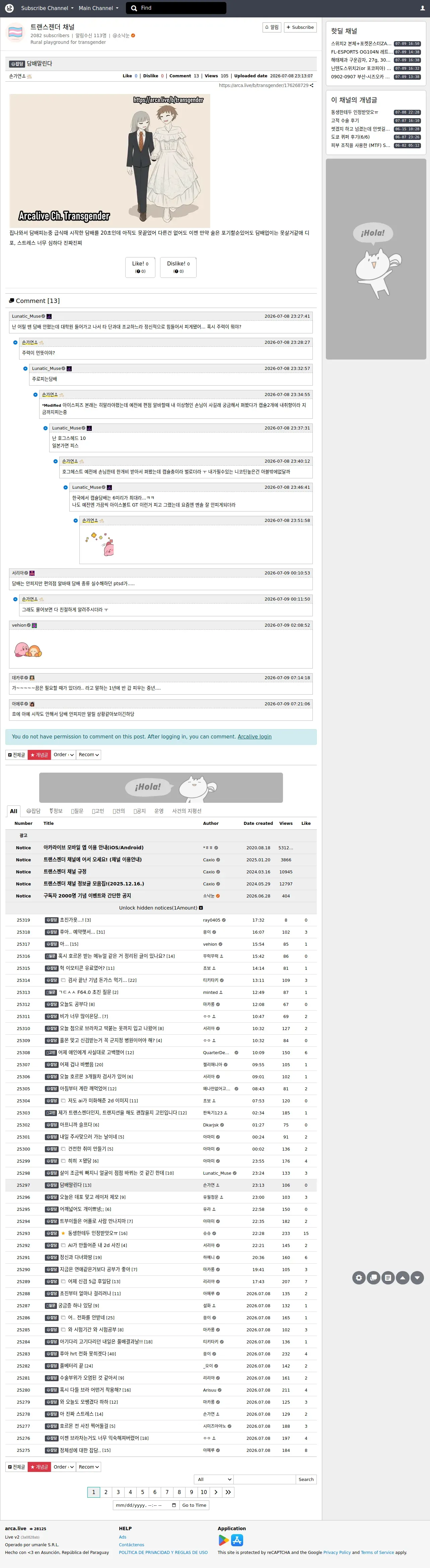The height and width of the screenshot is (1568, 430).
Task: Toggle the lower 개념글 filter under the post list
Action: [39, 1467]
